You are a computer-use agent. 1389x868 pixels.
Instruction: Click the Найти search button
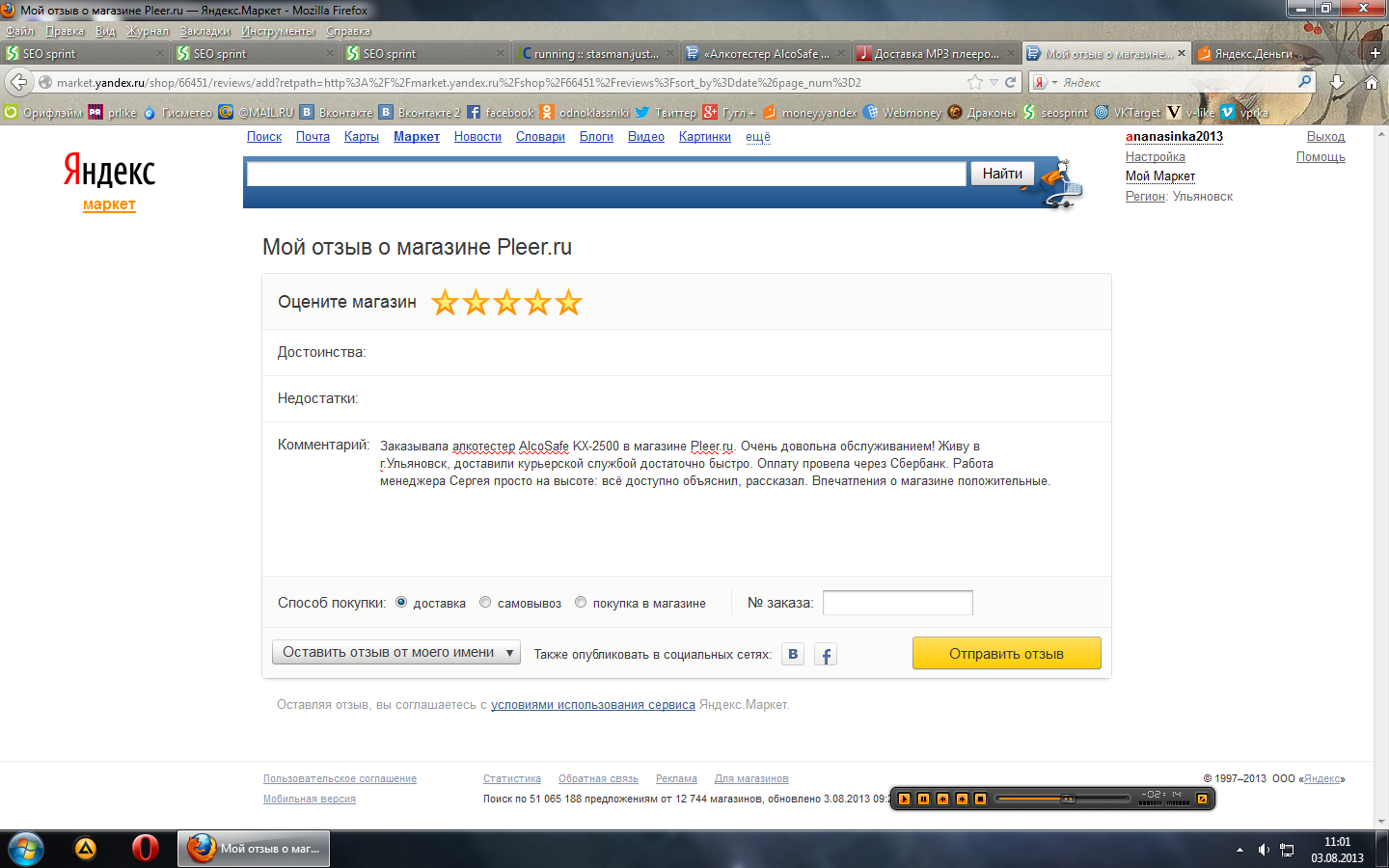point(1002,174)
